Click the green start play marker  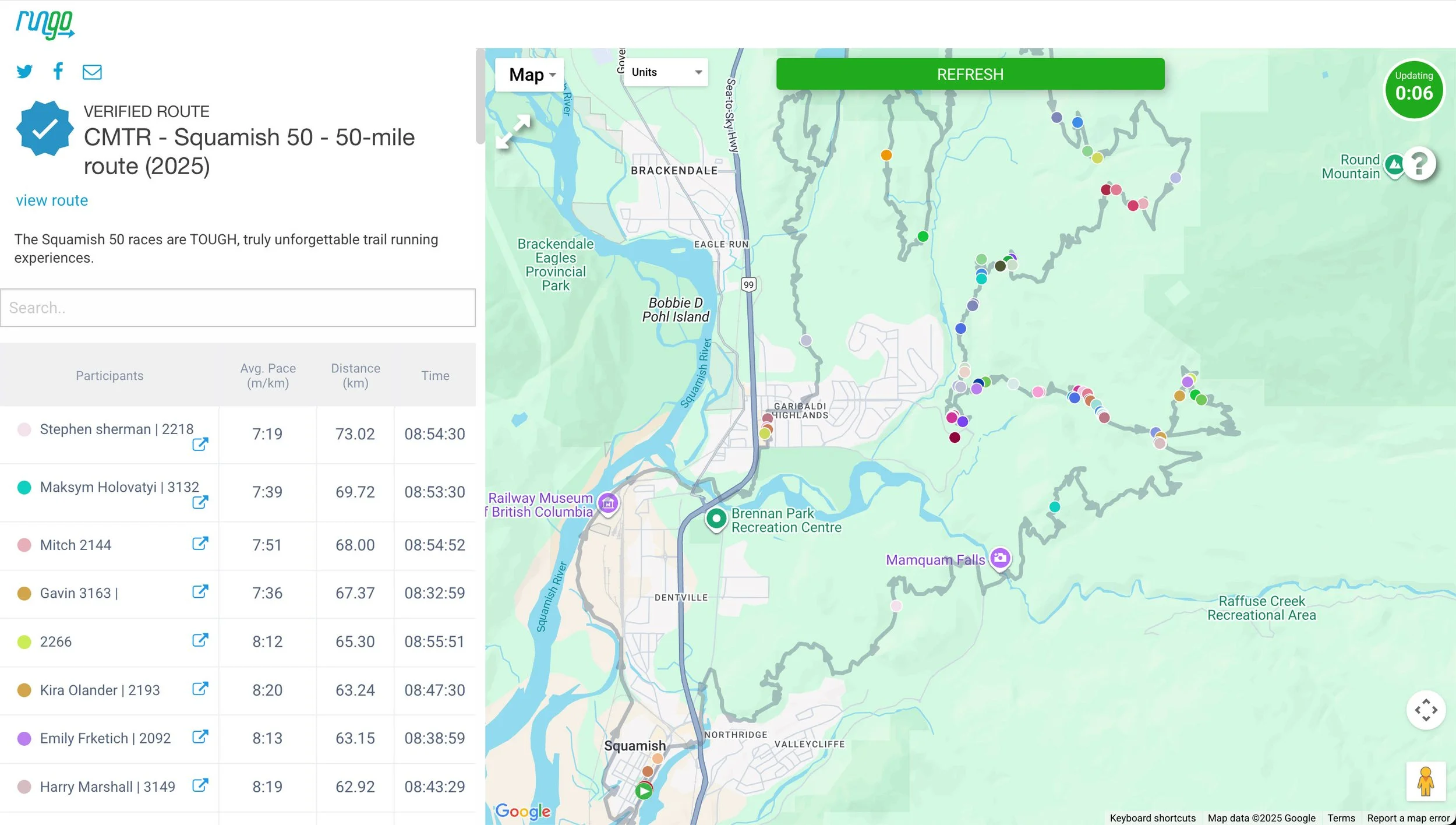pyautogui.click(x=644, y=791)
